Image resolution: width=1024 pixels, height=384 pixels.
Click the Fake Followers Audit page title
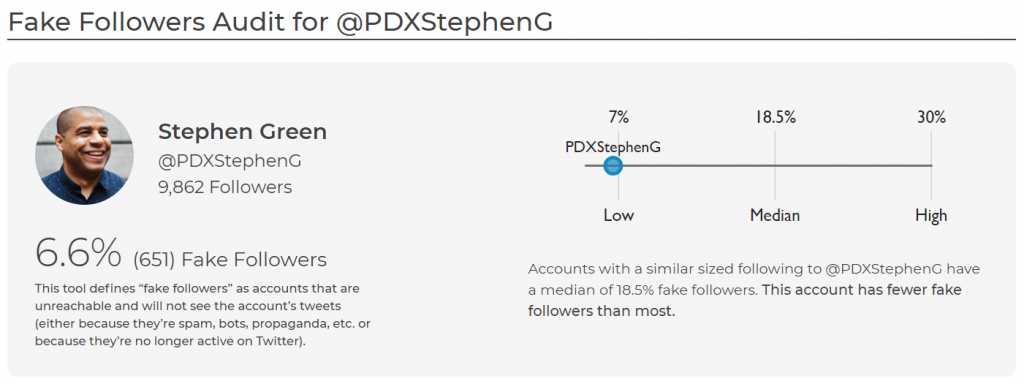click(x=281, y=22)
